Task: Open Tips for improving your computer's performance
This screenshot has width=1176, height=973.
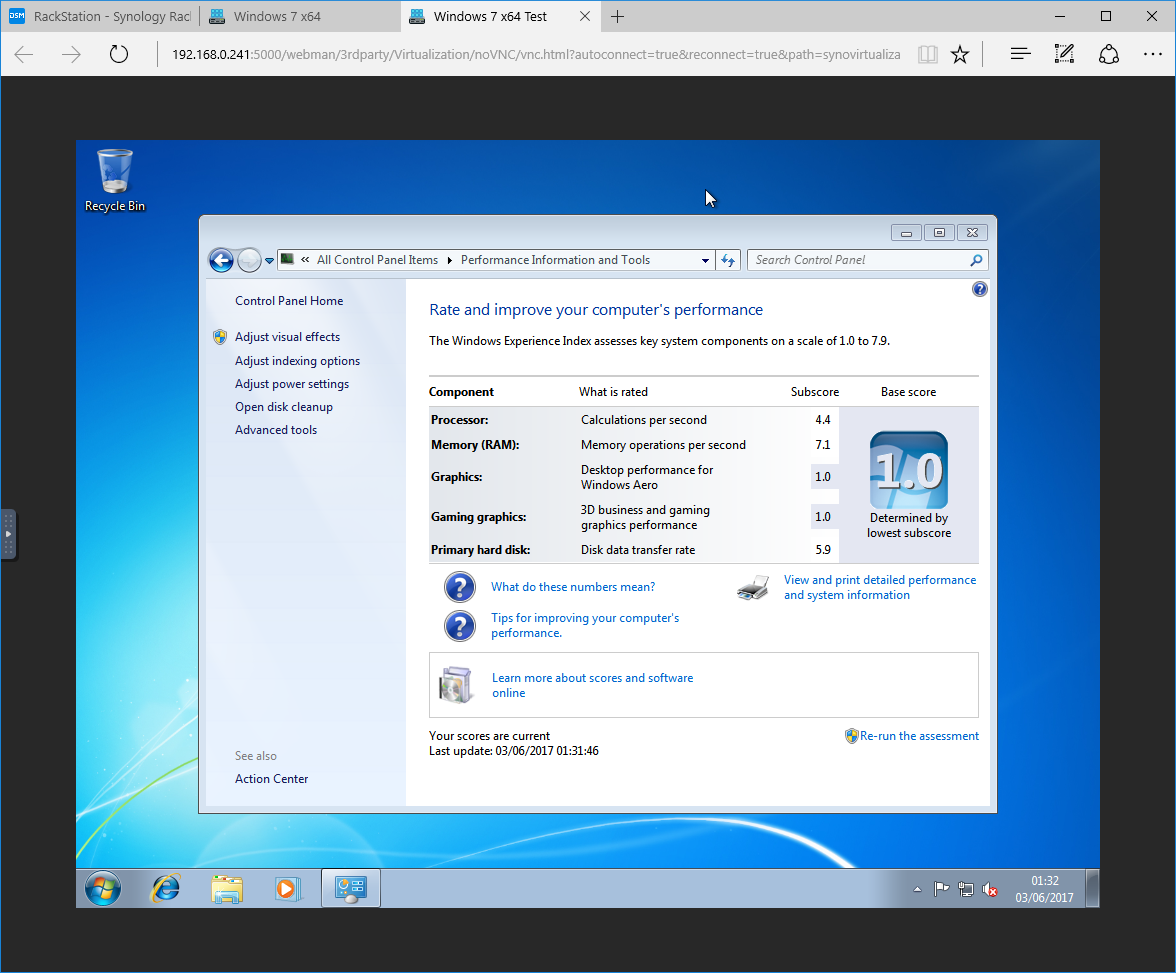Action: coord(585,626)
